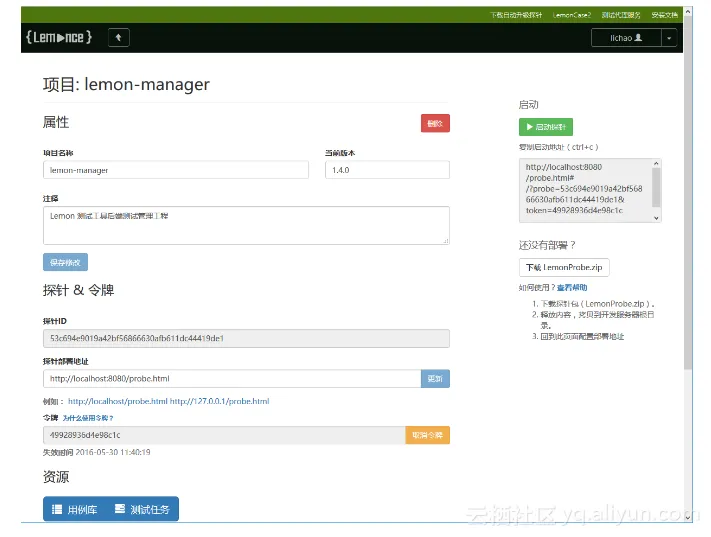
Task: Open 安装文档 in the top menu
Action: click(x=664, y=15)
